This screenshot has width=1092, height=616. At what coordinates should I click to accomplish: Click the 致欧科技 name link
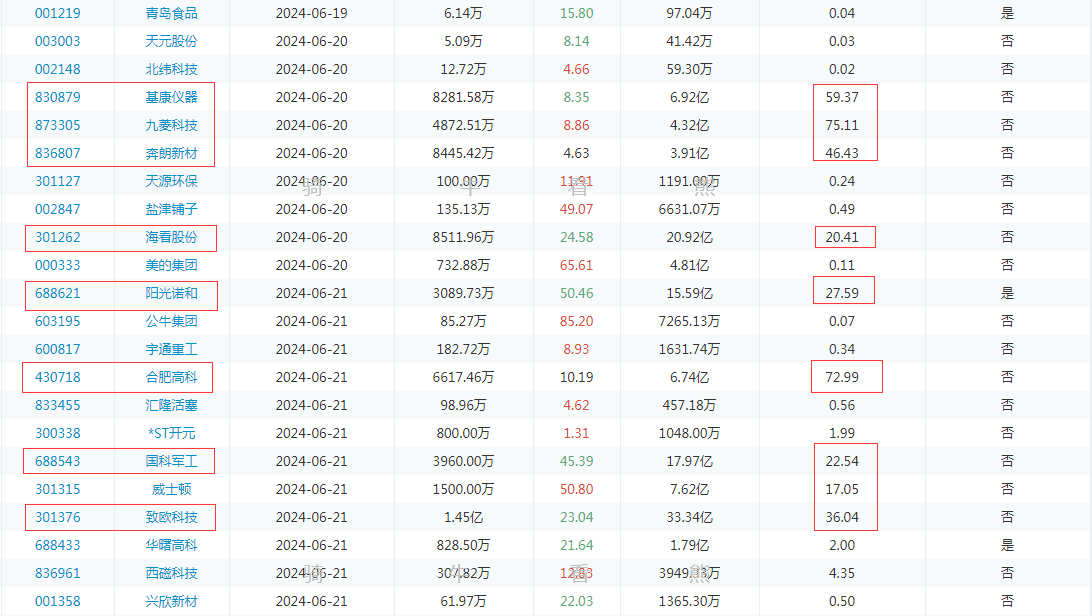(x=171, y=517)
